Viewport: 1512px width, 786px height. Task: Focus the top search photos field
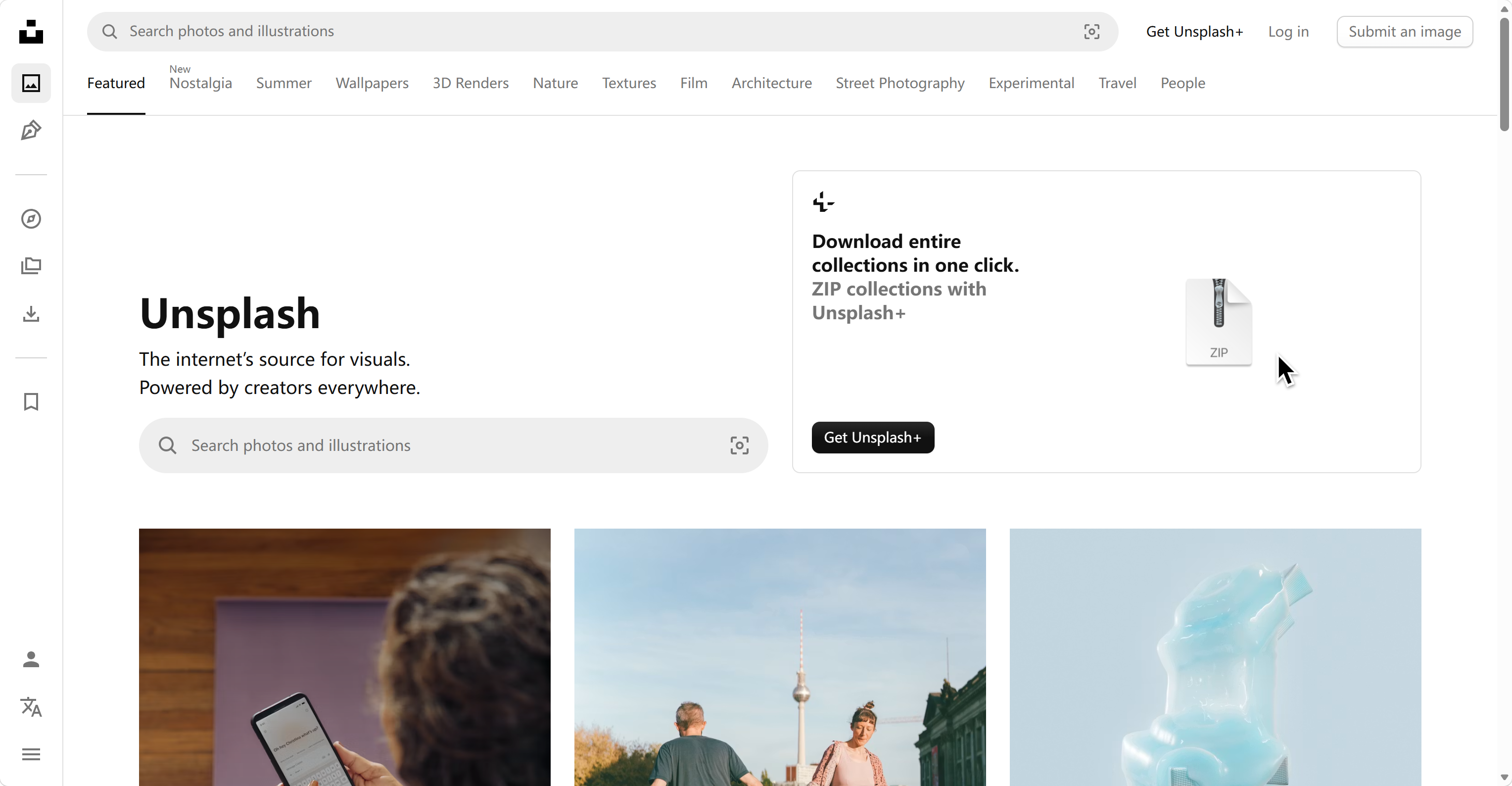click(603, 32)
